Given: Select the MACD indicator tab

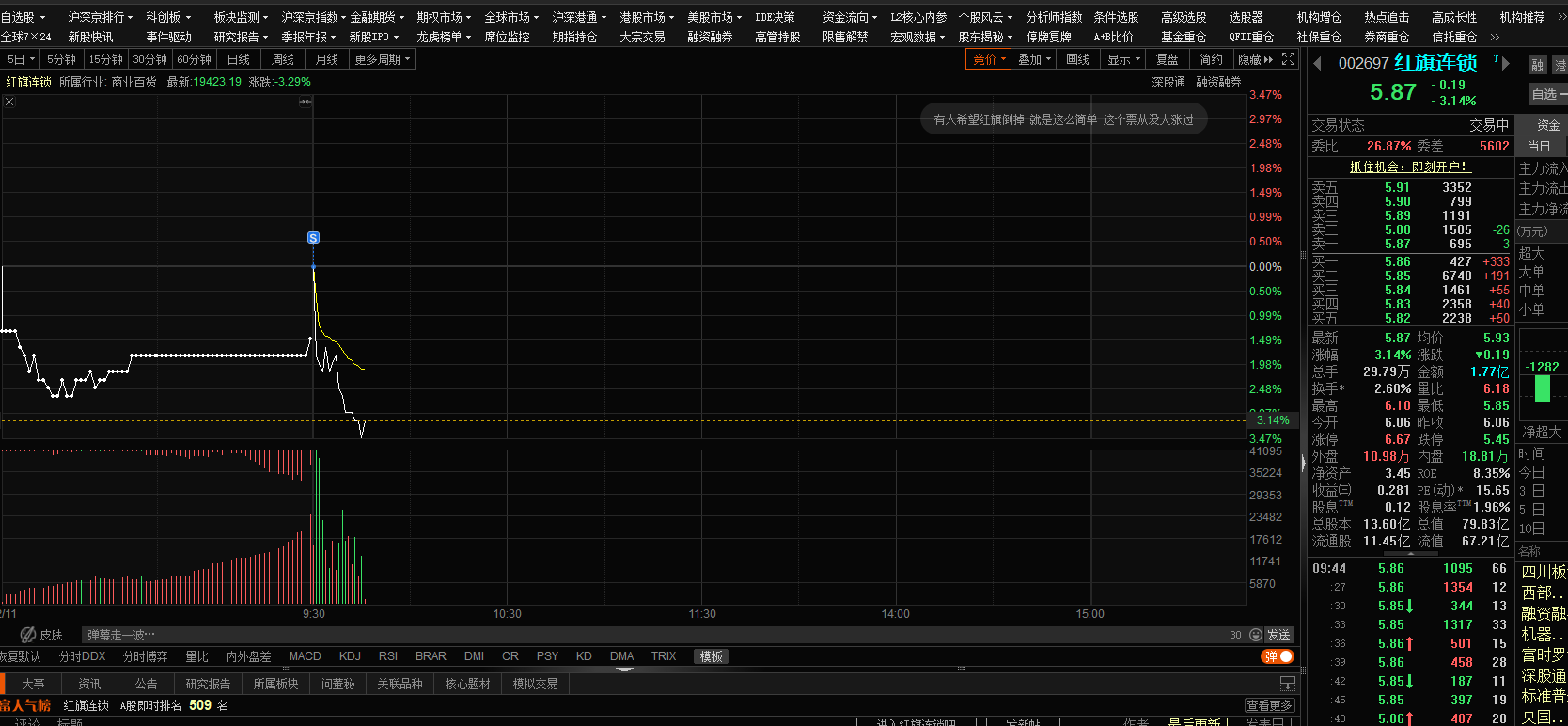Looking at the screenshot, I should click(305, 656).
